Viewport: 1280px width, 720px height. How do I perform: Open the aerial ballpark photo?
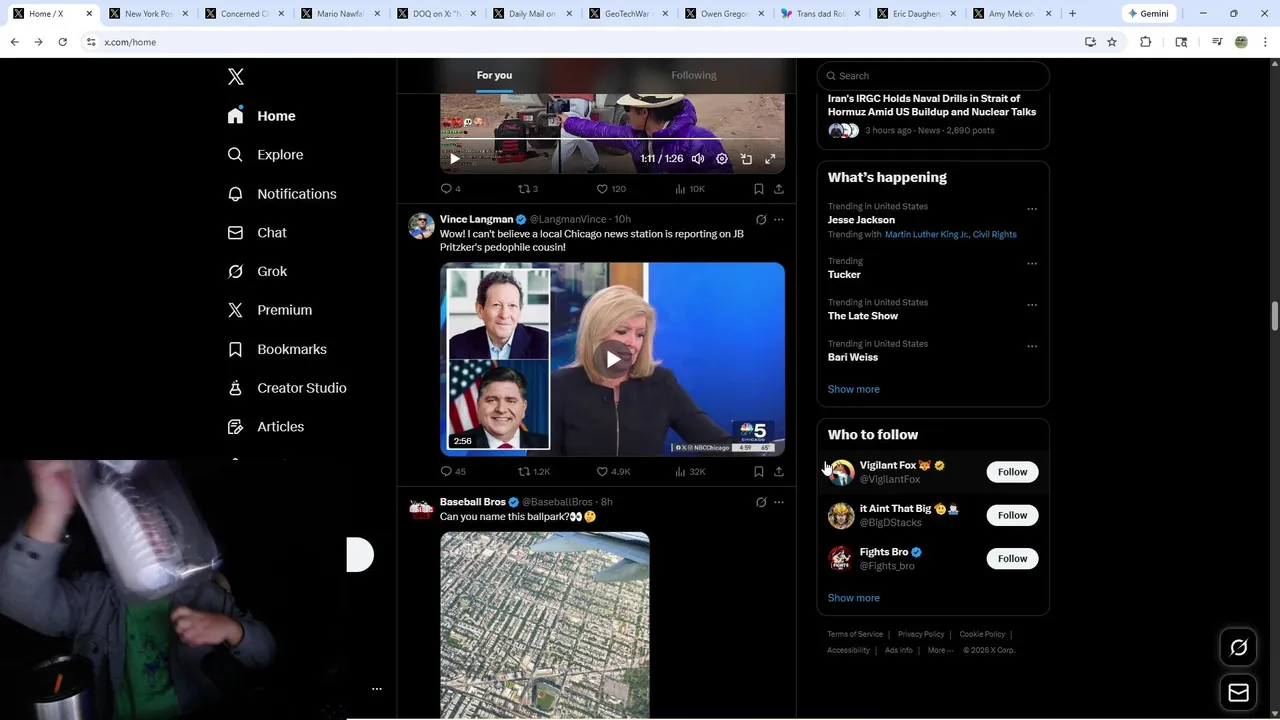point(545,625)
